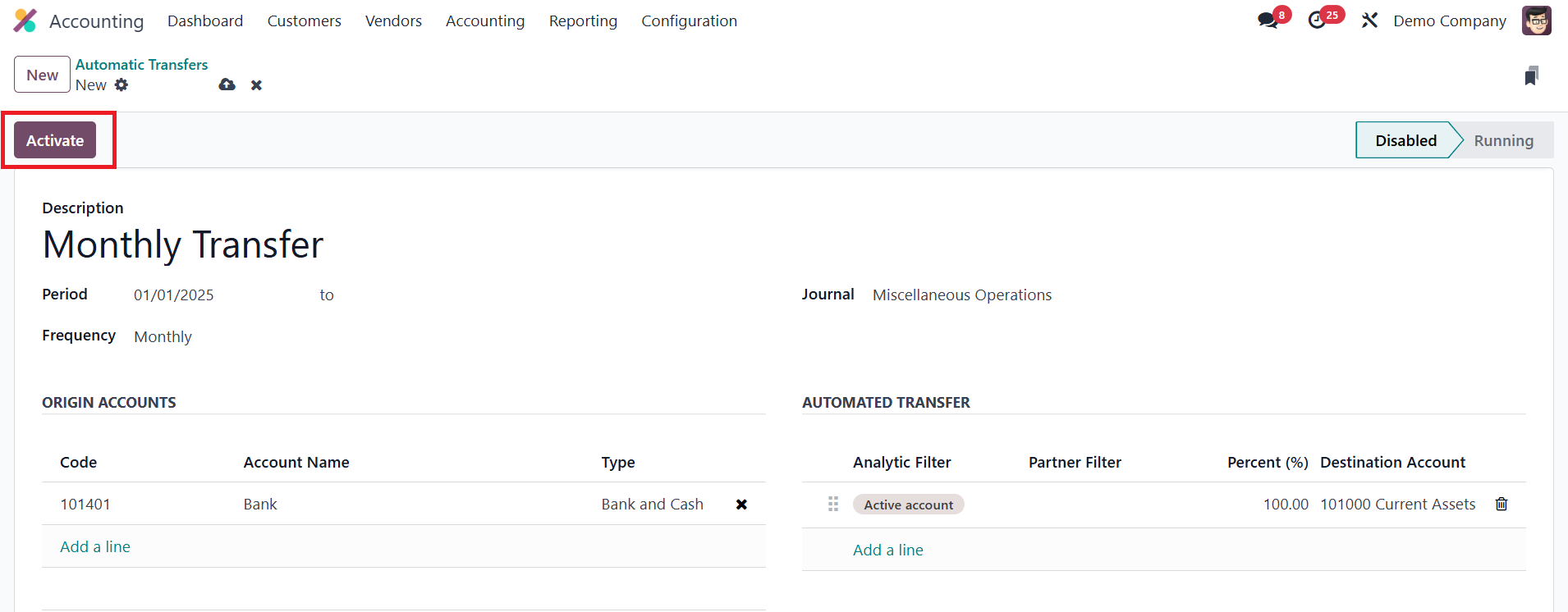Remove the Bank origin account line
Screen dimensions: 1568x612
(x=741, y=505)
